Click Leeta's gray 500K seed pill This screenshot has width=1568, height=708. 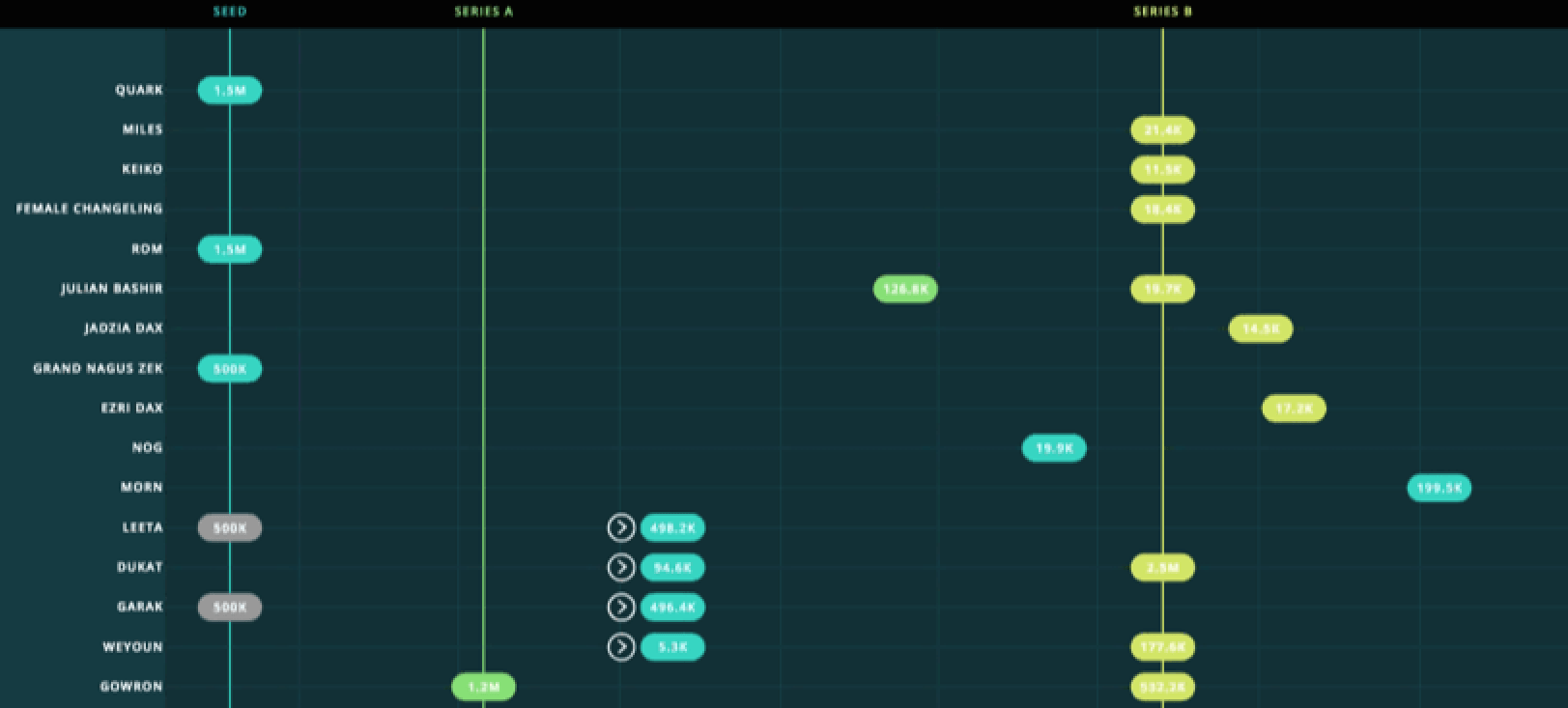tap(230, 527)
